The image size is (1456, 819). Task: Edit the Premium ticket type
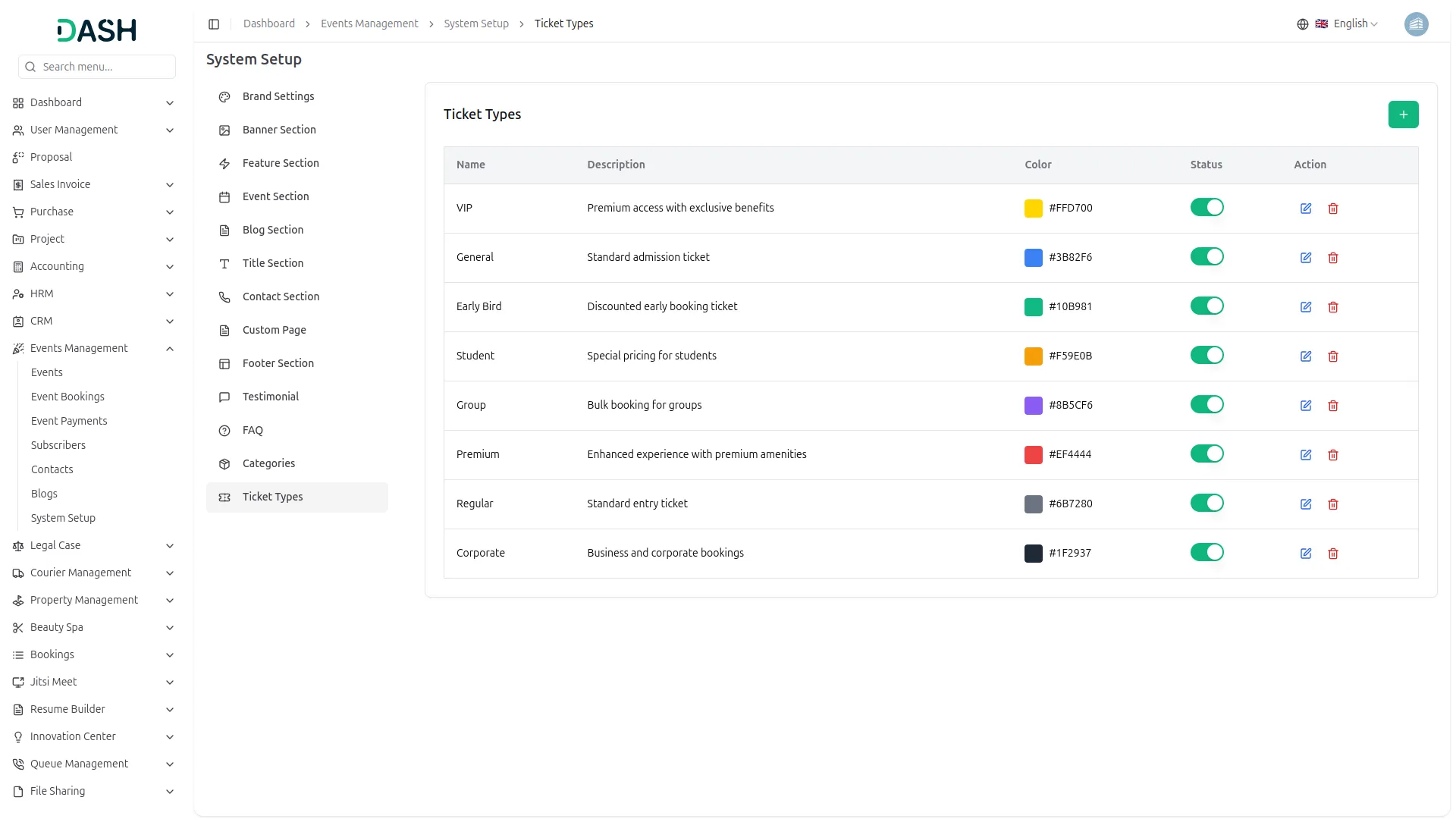(x=1306, y=455)
